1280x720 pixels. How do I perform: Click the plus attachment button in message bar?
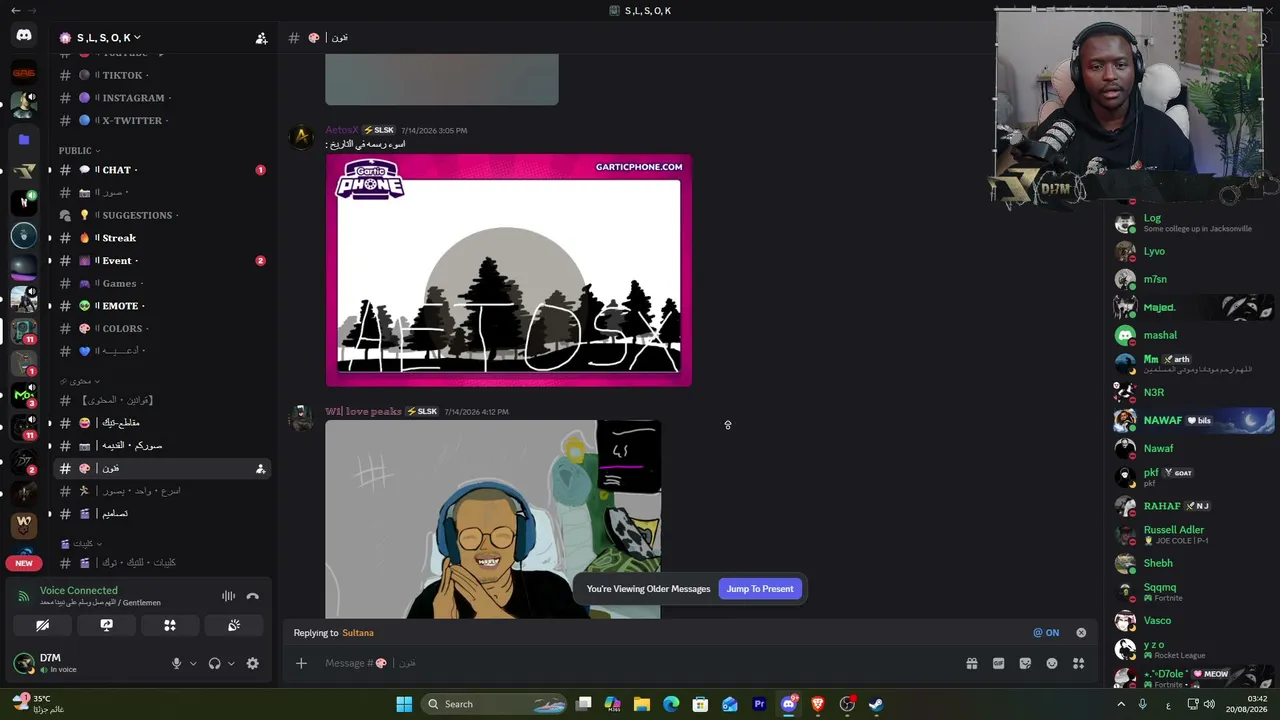click(301, 663)
